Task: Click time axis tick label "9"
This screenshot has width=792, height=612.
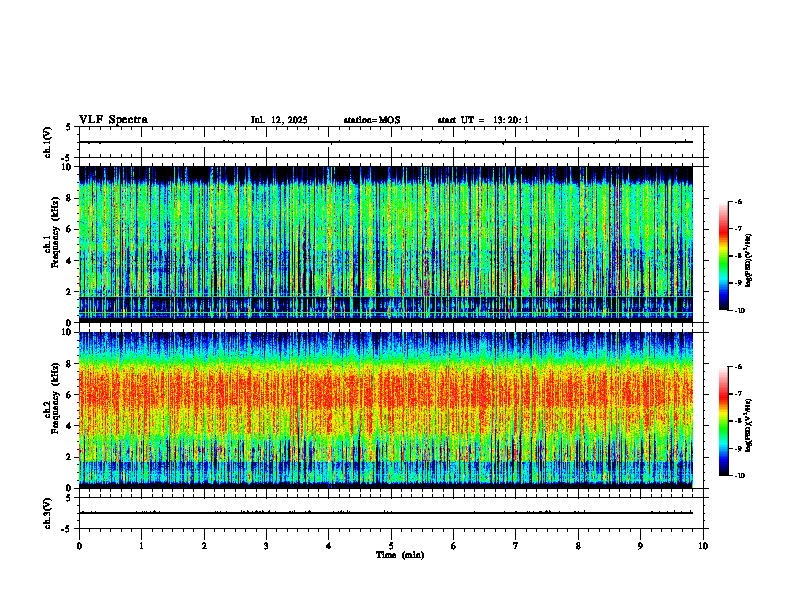Action: coord(640,546)
